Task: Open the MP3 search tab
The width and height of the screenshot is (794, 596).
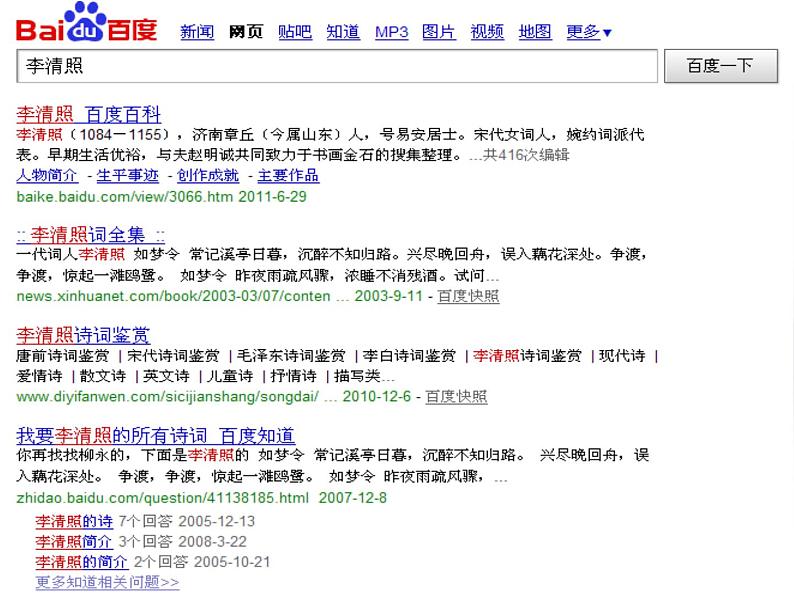Action: pos(391,32)
